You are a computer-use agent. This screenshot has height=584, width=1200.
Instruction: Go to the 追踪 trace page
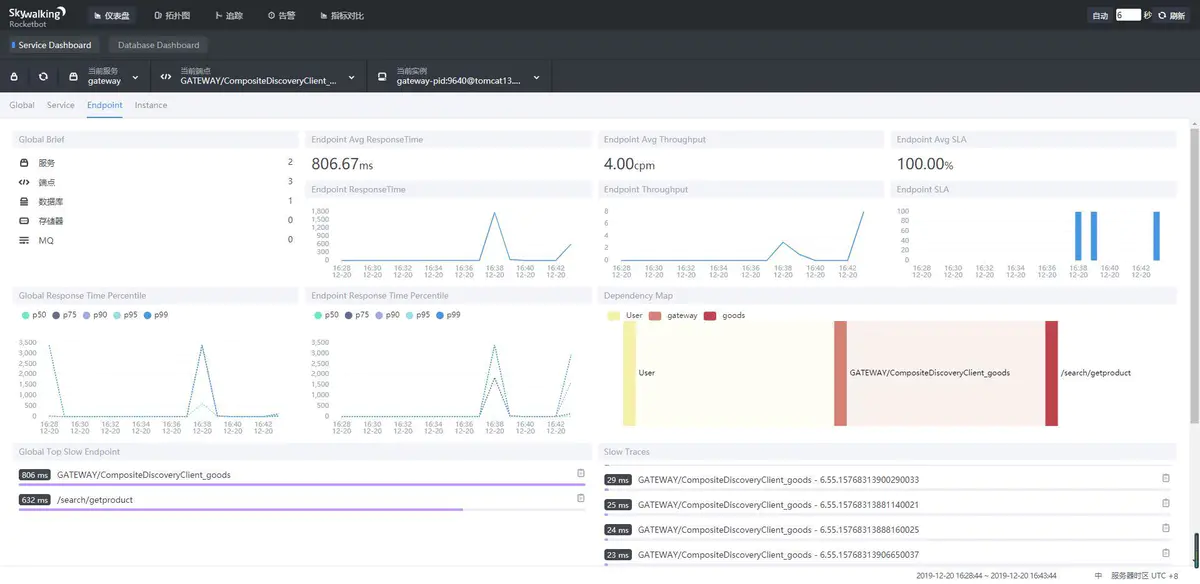(228, 16)
